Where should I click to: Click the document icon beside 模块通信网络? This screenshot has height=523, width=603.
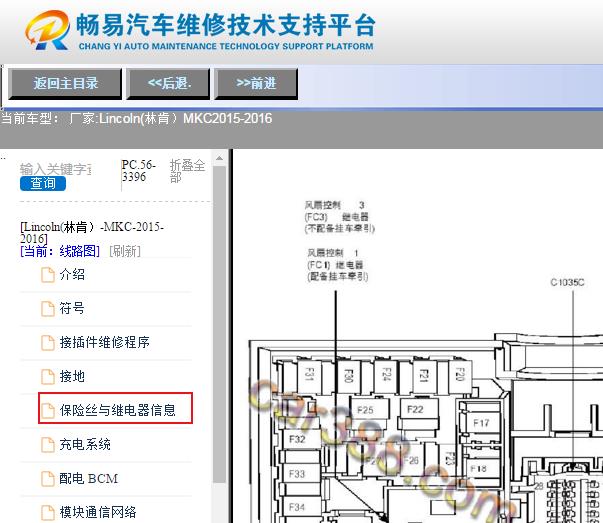48,512
